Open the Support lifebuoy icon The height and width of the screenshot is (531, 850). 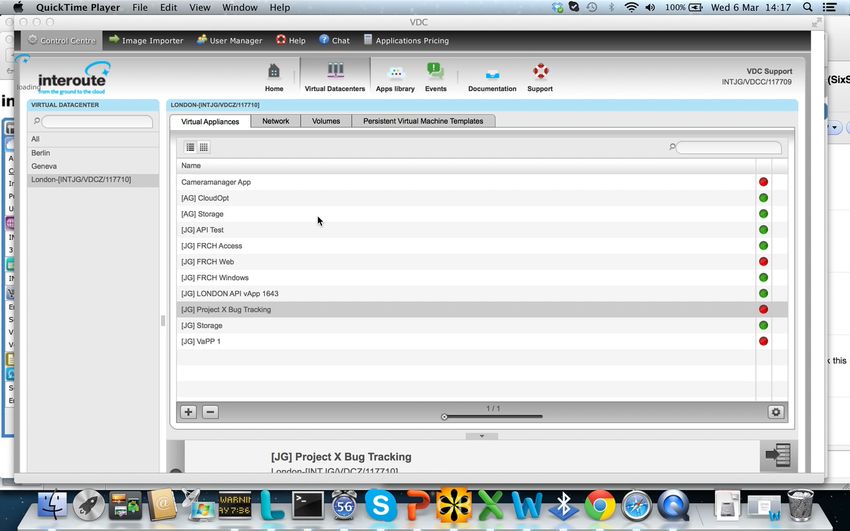click(540, 77)
